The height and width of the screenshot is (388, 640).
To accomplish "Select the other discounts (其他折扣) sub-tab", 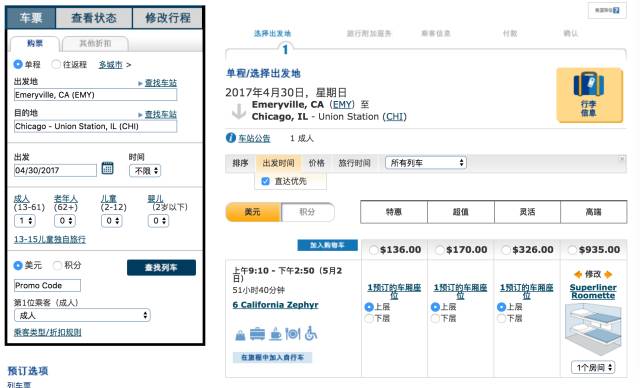I will pos(95,44).
